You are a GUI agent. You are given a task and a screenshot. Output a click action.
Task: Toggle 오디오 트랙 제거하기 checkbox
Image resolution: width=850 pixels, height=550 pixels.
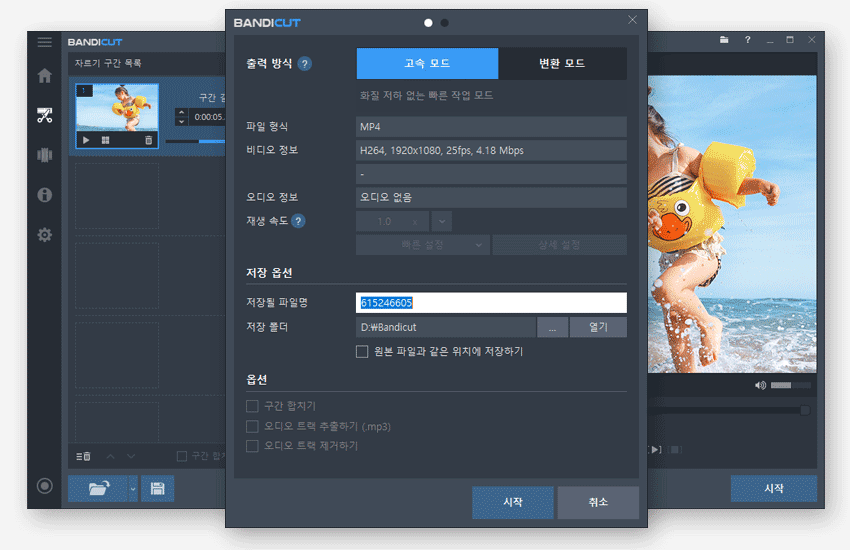(x=252, y=446)
